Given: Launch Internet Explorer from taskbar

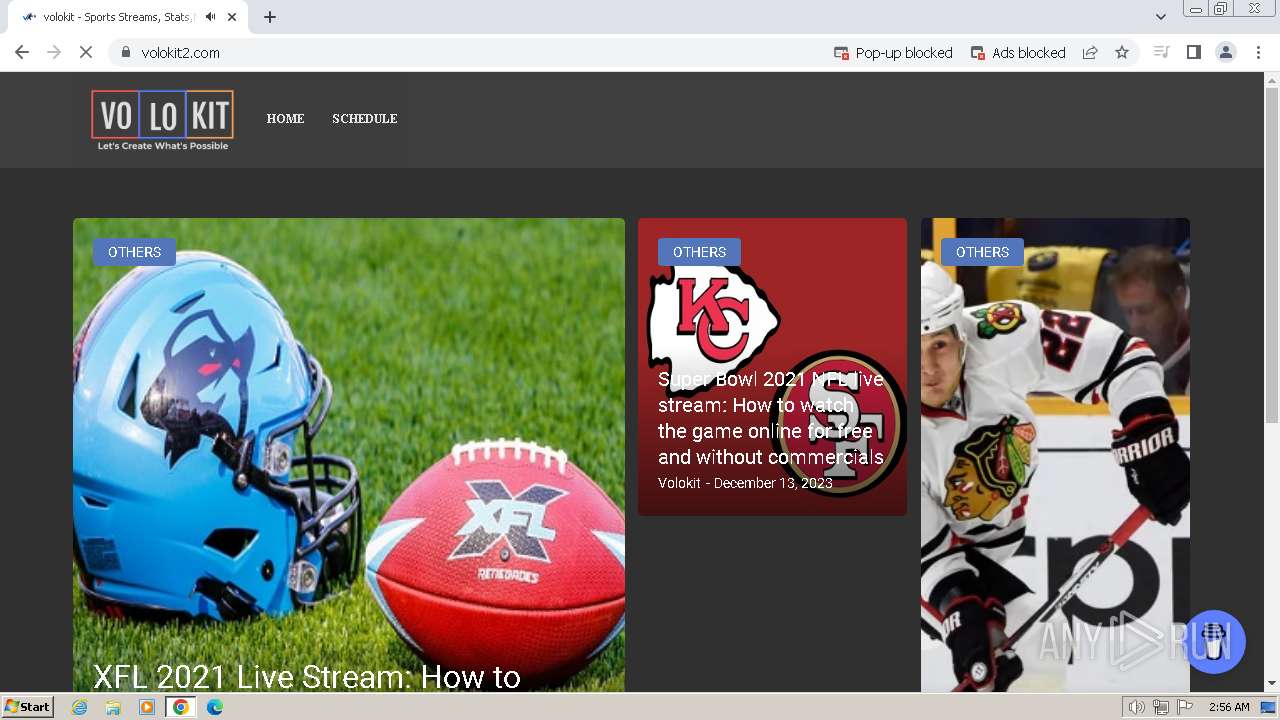Looking at the screenshot, I should 80,707.
